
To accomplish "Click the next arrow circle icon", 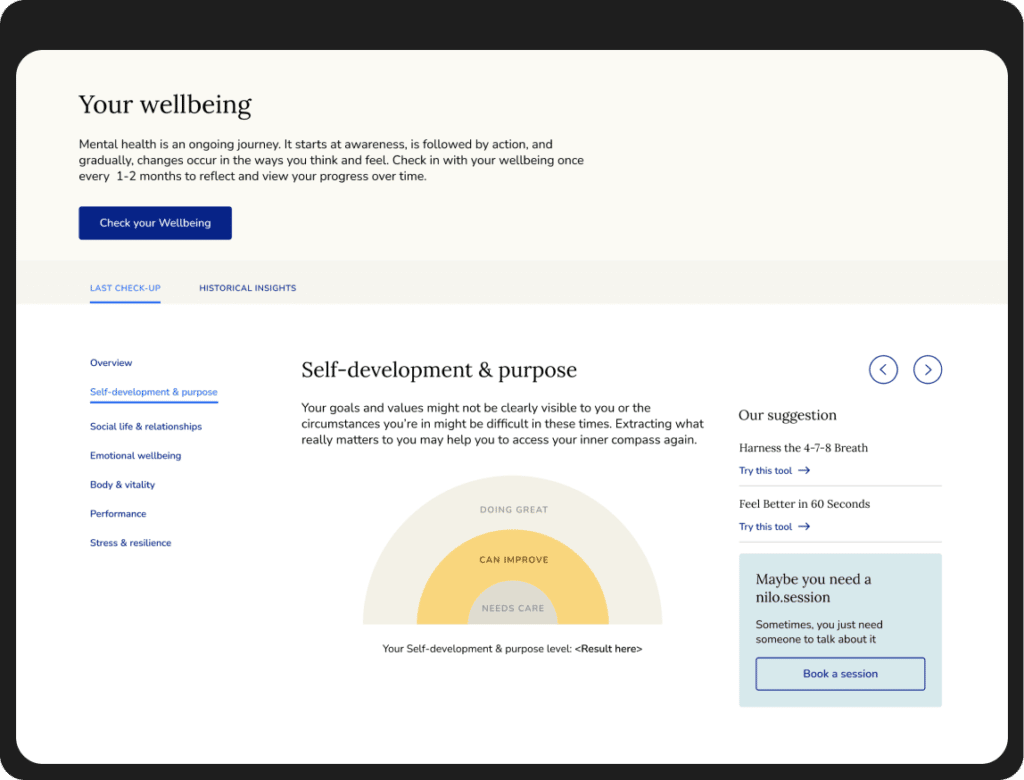I will (x=927, y=370).
